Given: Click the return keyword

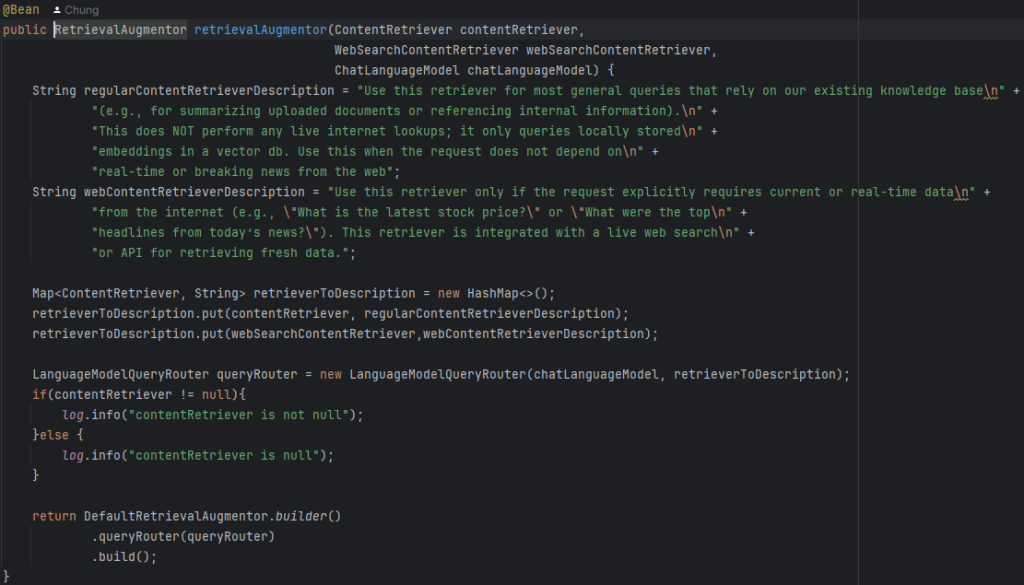Looking at the screenshot, I should click(x=54, y=516).
